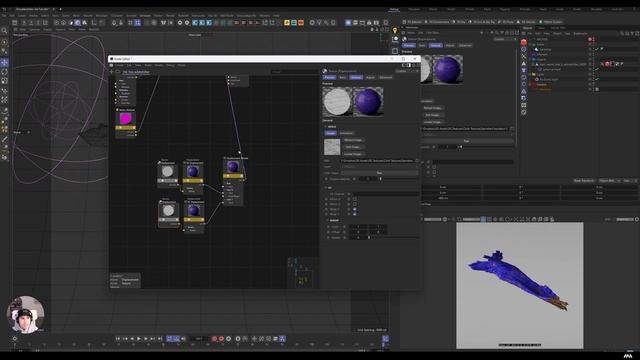Click the first red record keyframe button
The image size is (640, 360).
[214, 339]
